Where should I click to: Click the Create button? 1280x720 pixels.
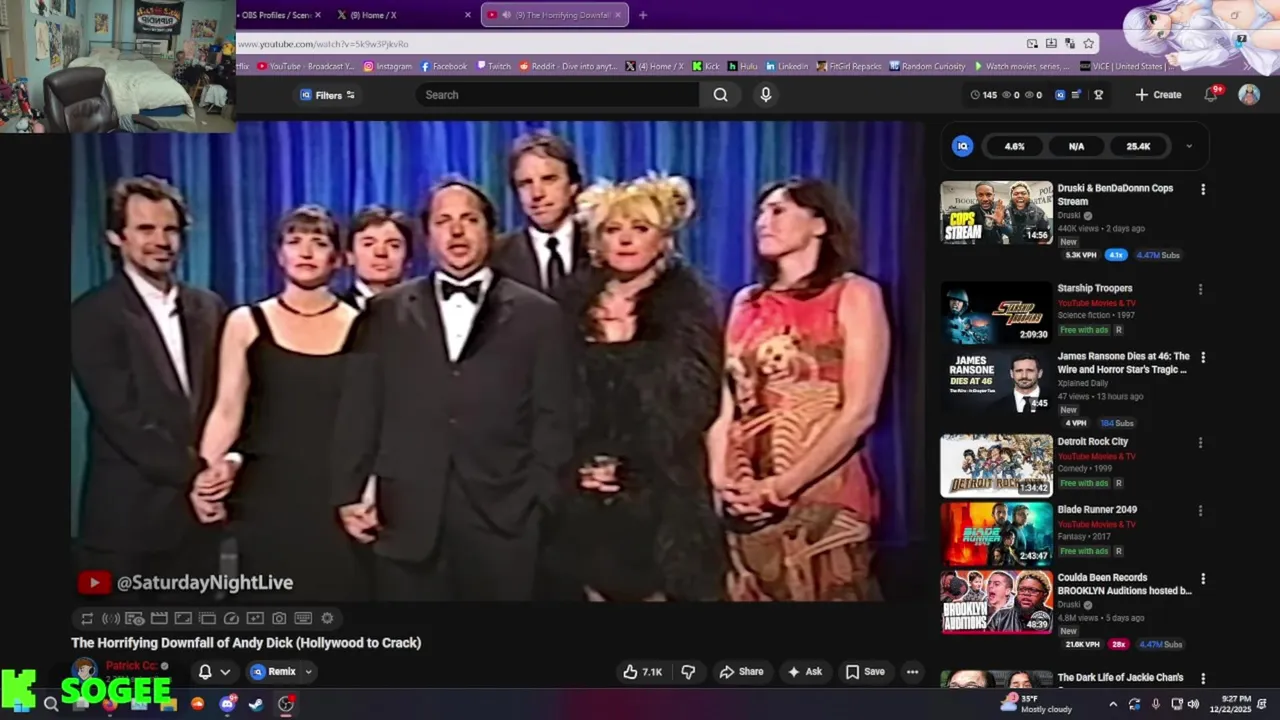(1158, 95)
